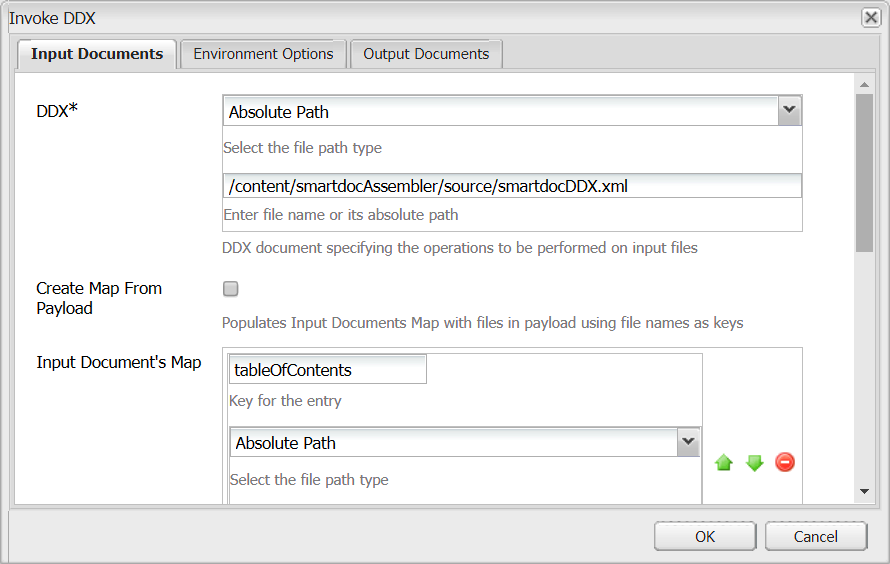
Task: Move the tableOfContents entry down
Action: point(755,463)
